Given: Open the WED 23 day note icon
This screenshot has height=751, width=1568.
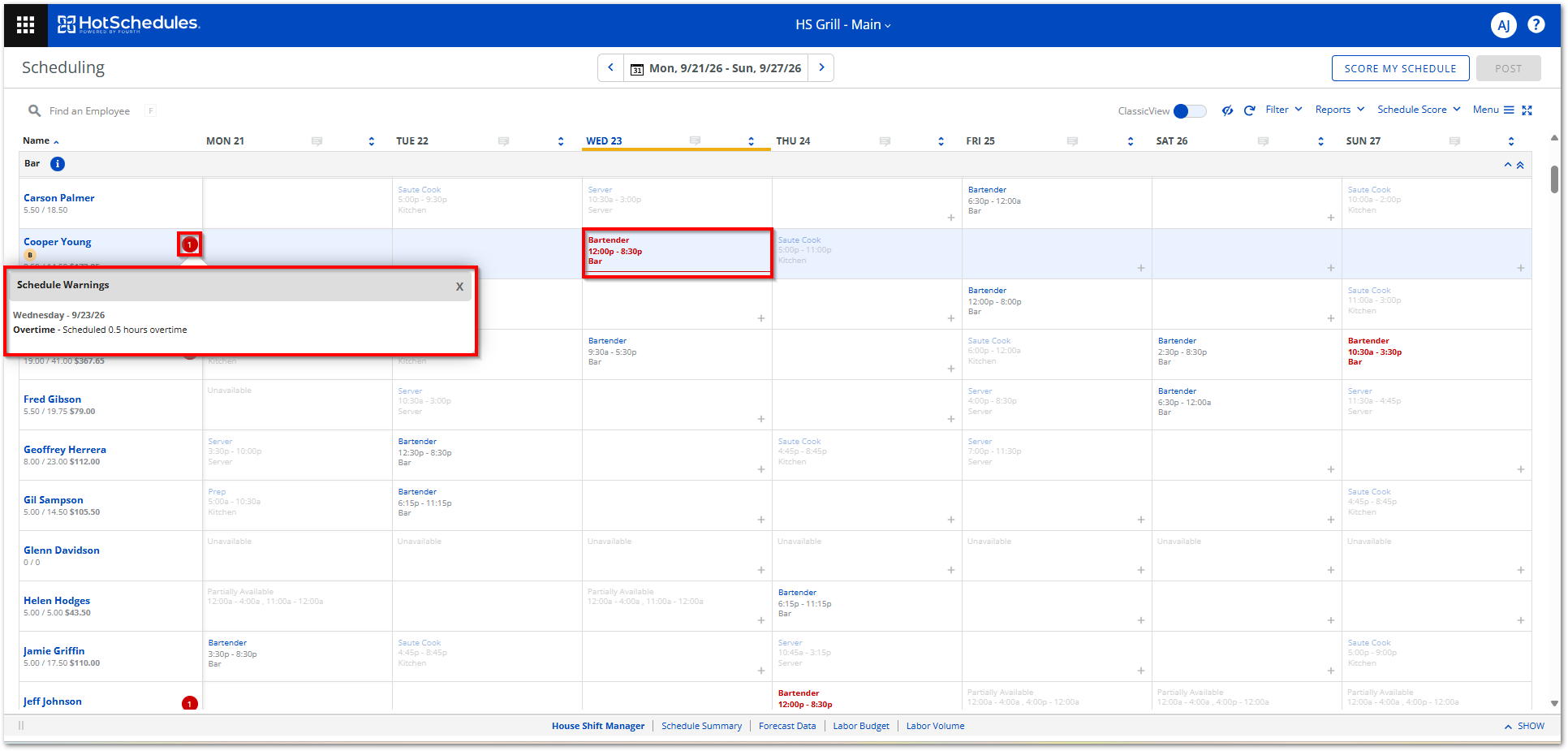Looking at the screenshot, I should point(695,141).
